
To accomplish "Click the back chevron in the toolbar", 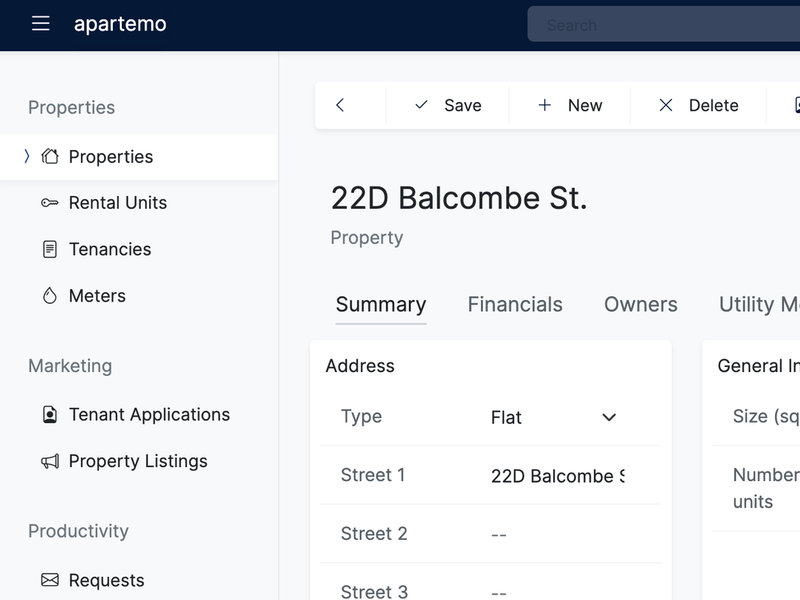I will (x=341, y=104).
